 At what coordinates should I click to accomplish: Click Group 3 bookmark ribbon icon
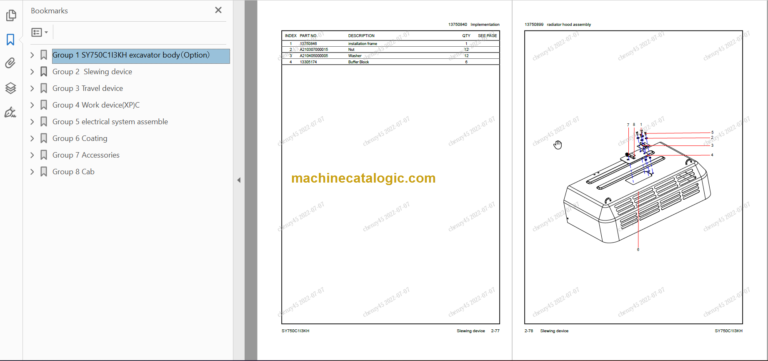[x=44, y=89]
